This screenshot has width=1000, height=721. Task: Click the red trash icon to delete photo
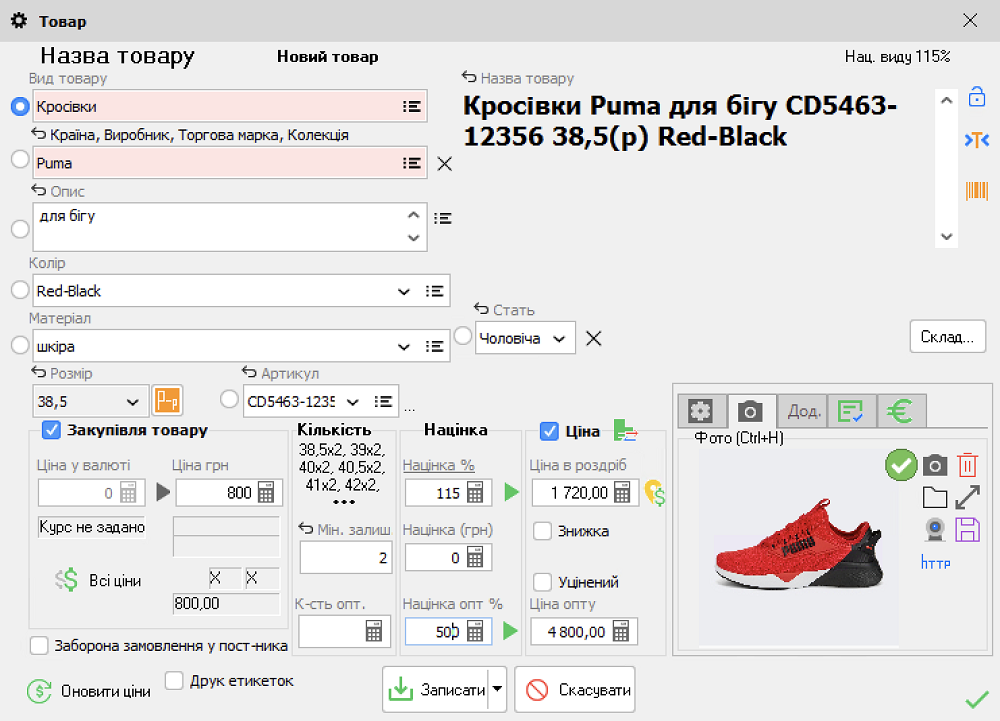click(967, 465)
